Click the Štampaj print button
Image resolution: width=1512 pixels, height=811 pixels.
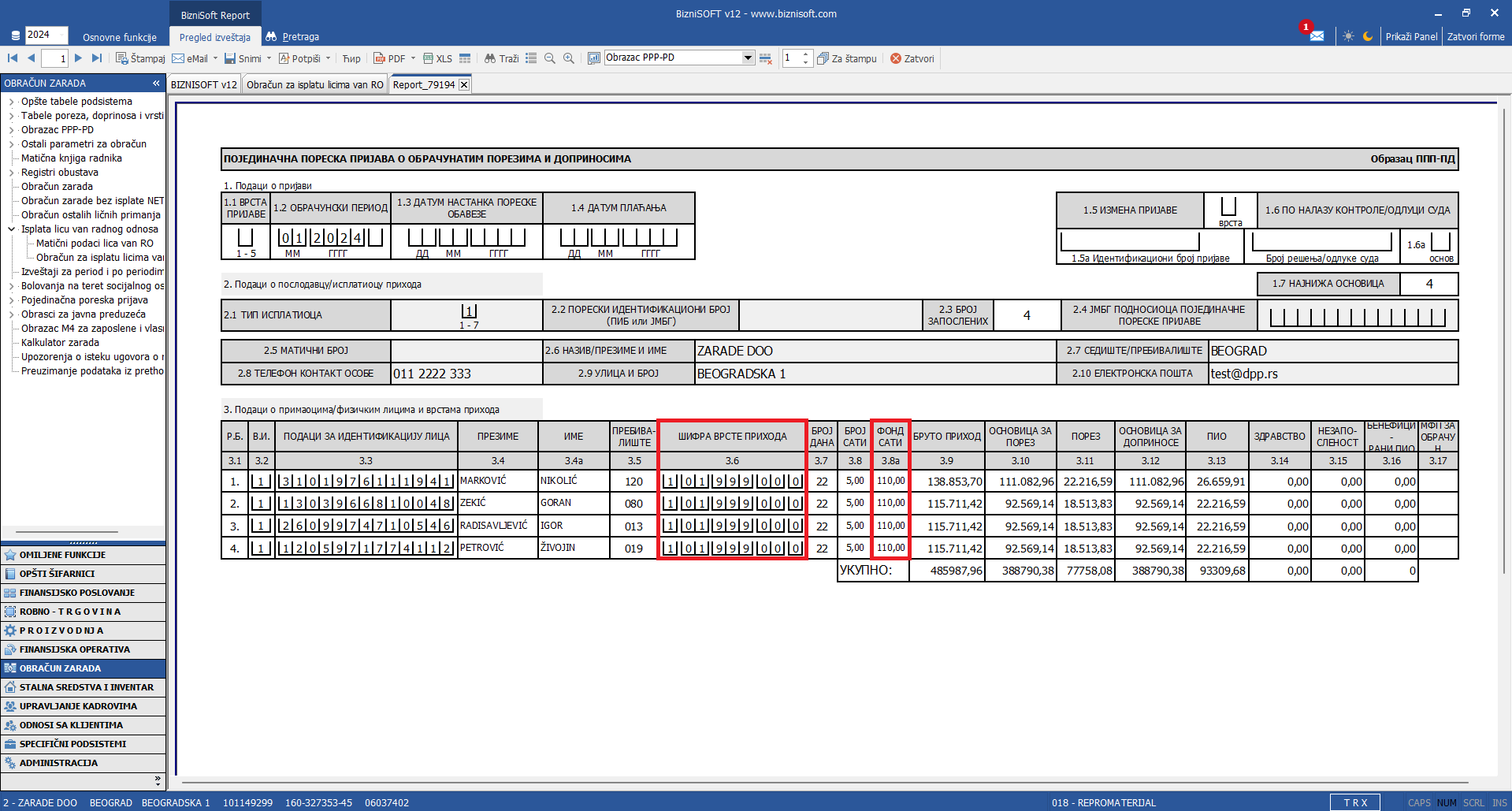click(x=140, y=58)
